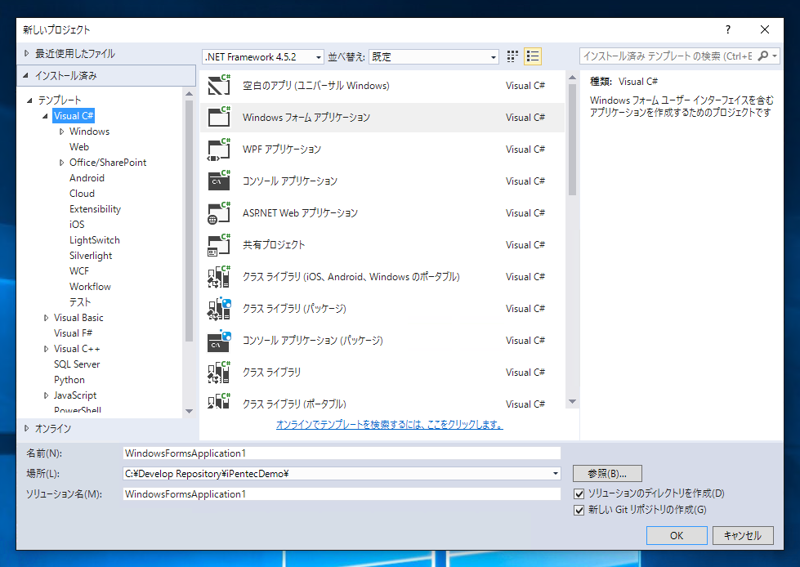Click the キャンセル button

tap(743, 535)
